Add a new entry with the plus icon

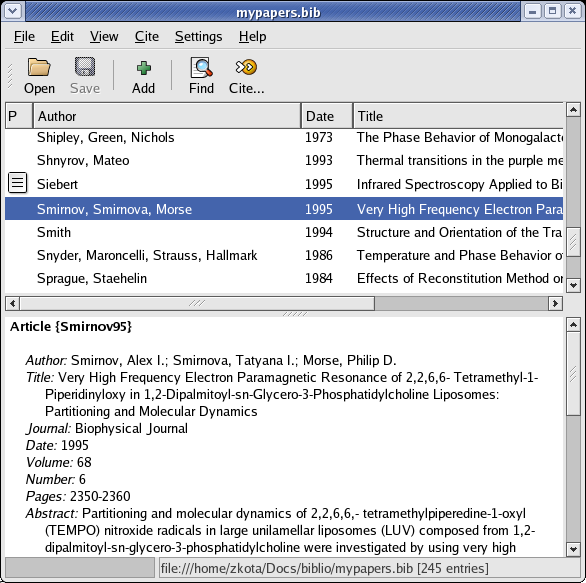pos(144,68)
